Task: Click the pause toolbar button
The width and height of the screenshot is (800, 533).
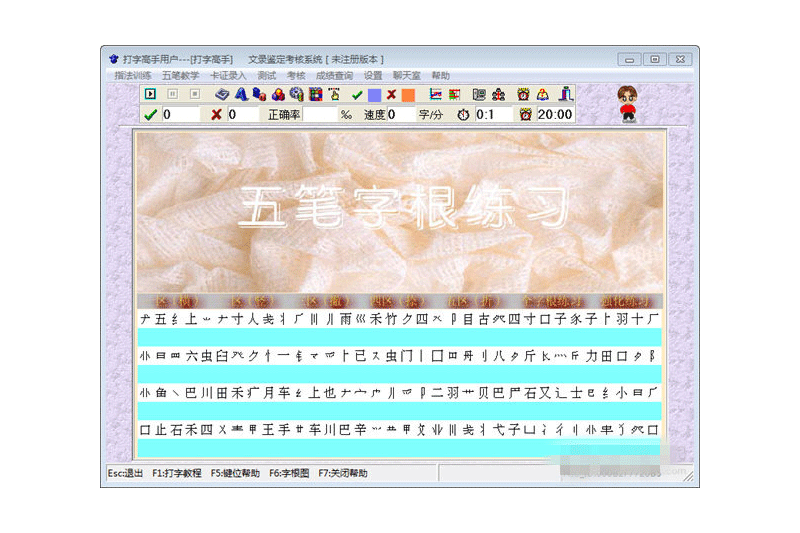Action: pyautogui.click(x=172, y=94)
